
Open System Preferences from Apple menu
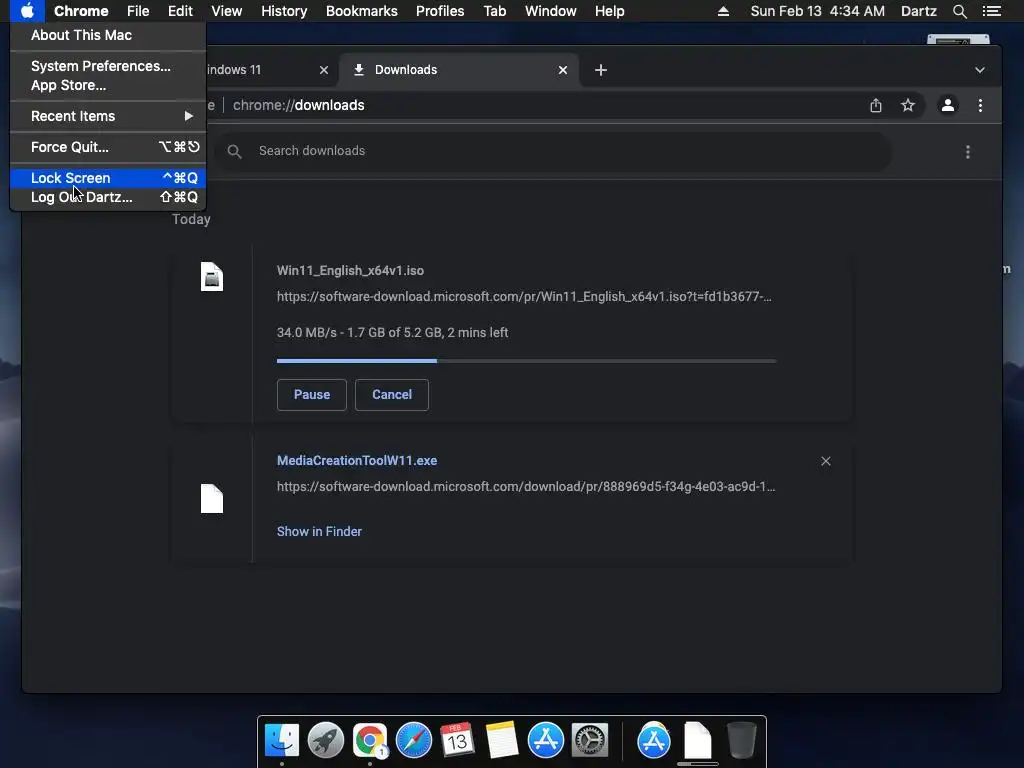click(108, 66)
